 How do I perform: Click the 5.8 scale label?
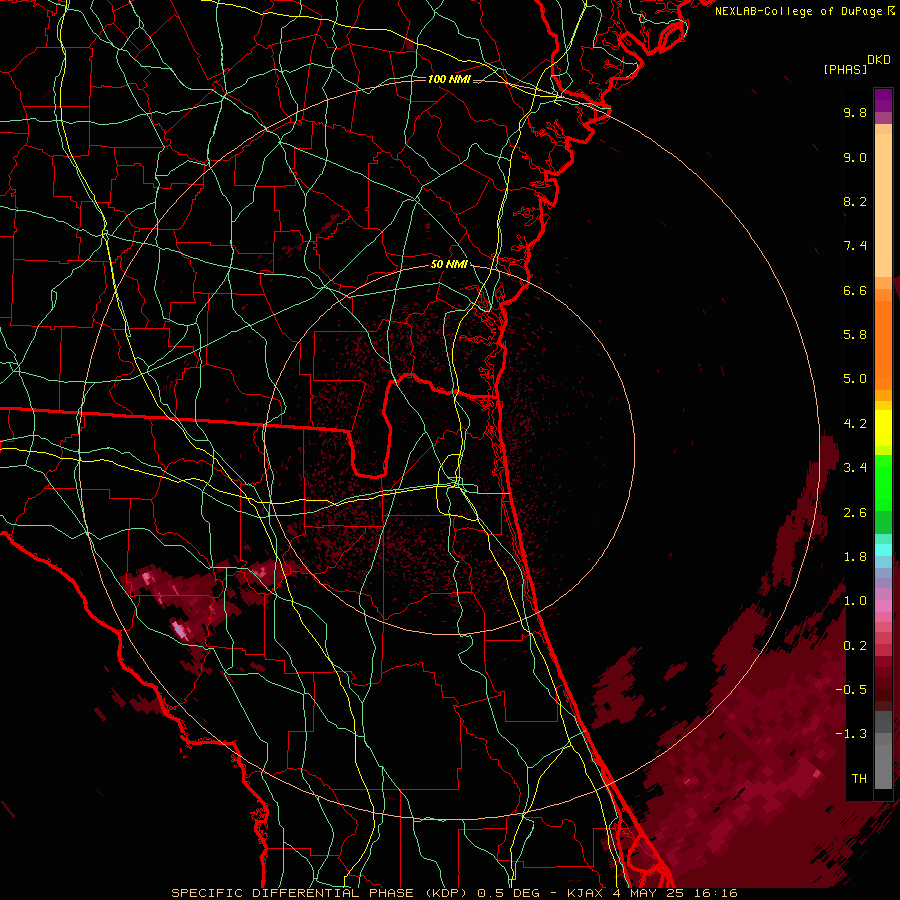[x=855, y=335]
